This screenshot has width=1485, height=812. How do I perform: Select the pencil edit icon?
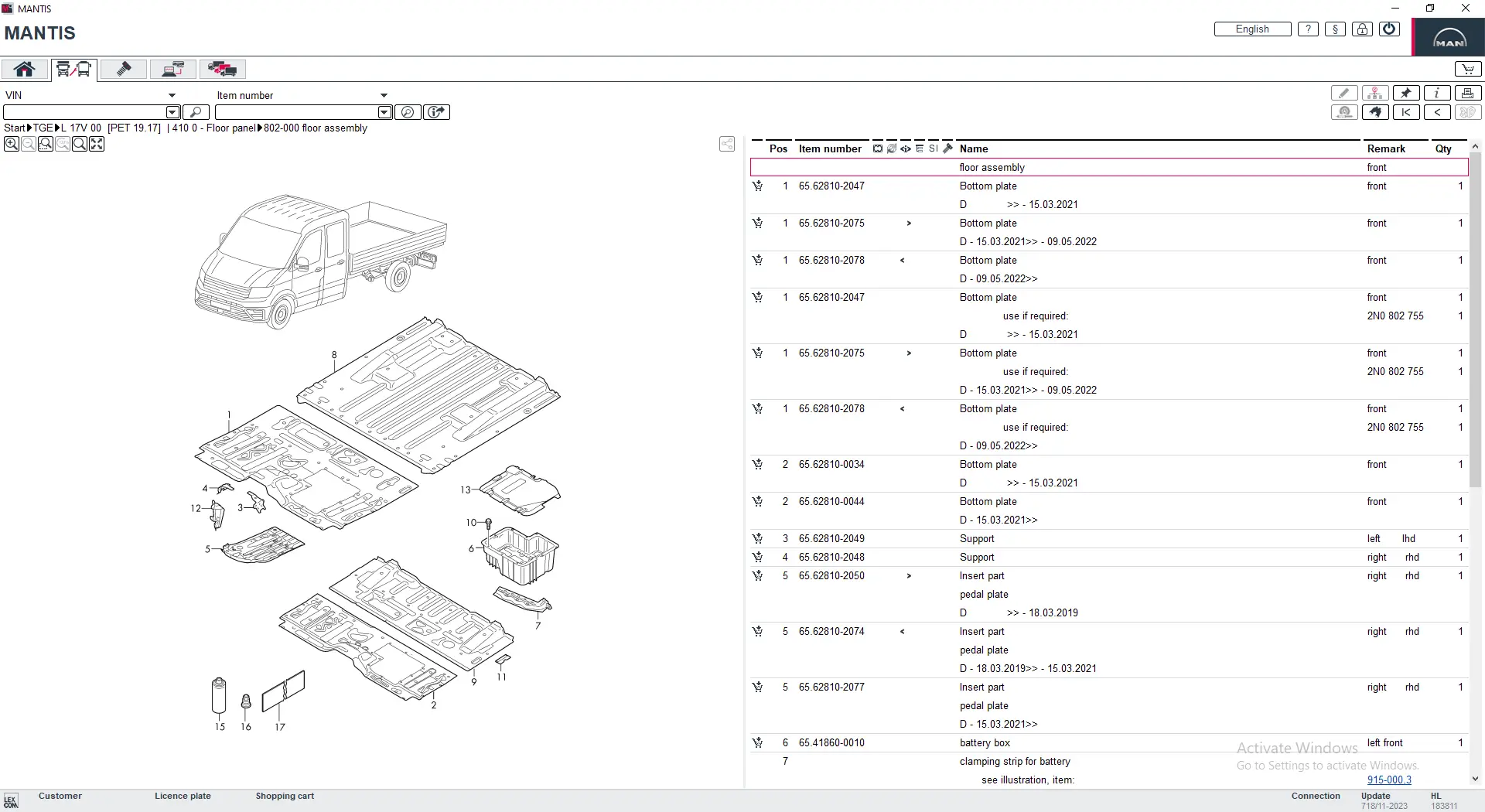point(1344,92)
